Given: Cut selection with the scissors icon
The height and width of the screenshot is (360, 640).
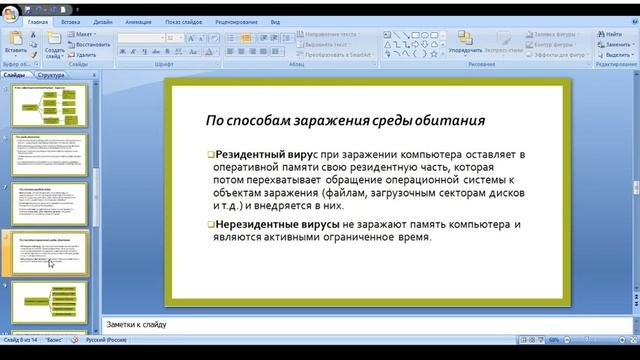Looking at the screenshot, I should pos(33,35).
